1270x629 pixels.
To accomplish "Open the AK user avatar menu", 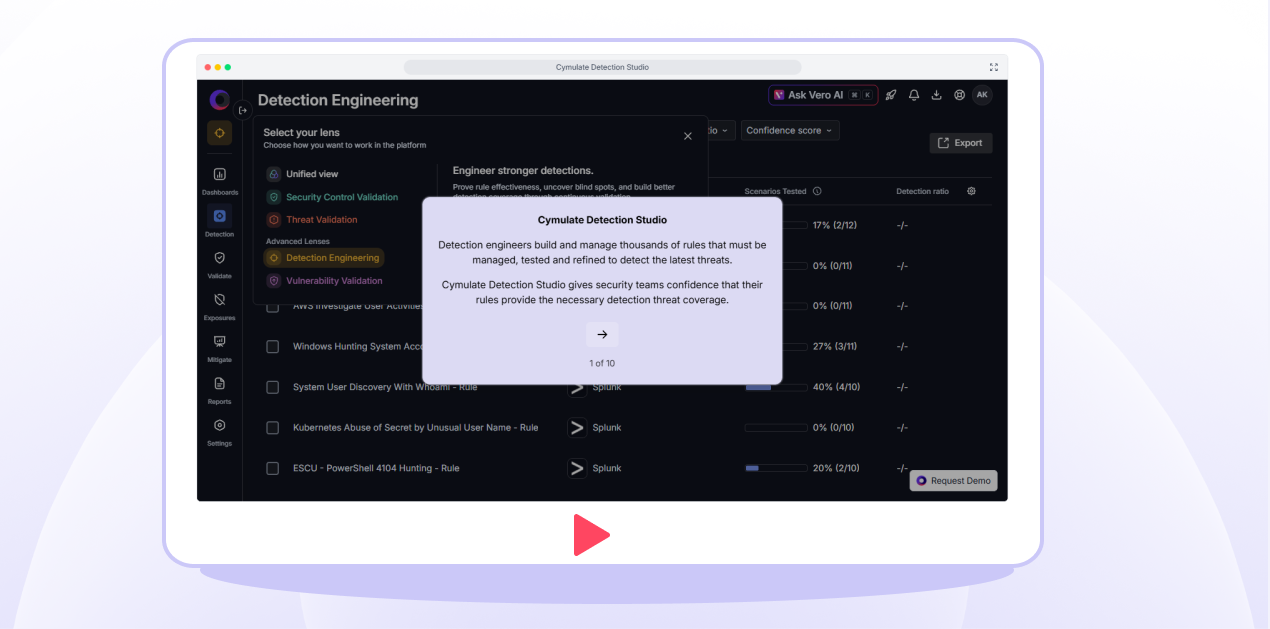I will [982, 95].
